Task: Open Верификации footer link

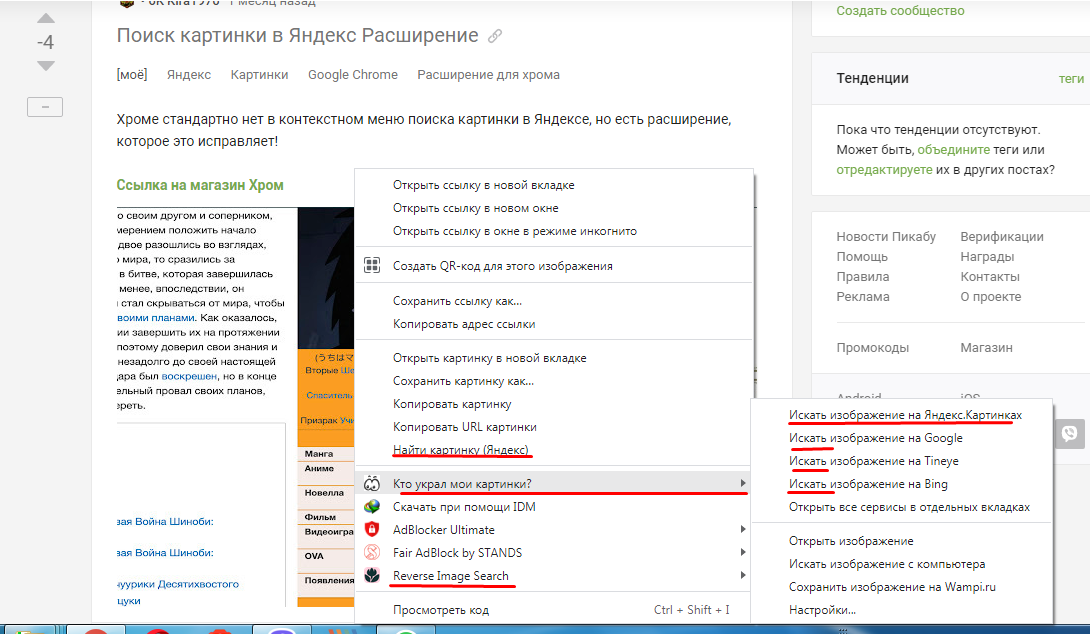Action: point(1002,236)
